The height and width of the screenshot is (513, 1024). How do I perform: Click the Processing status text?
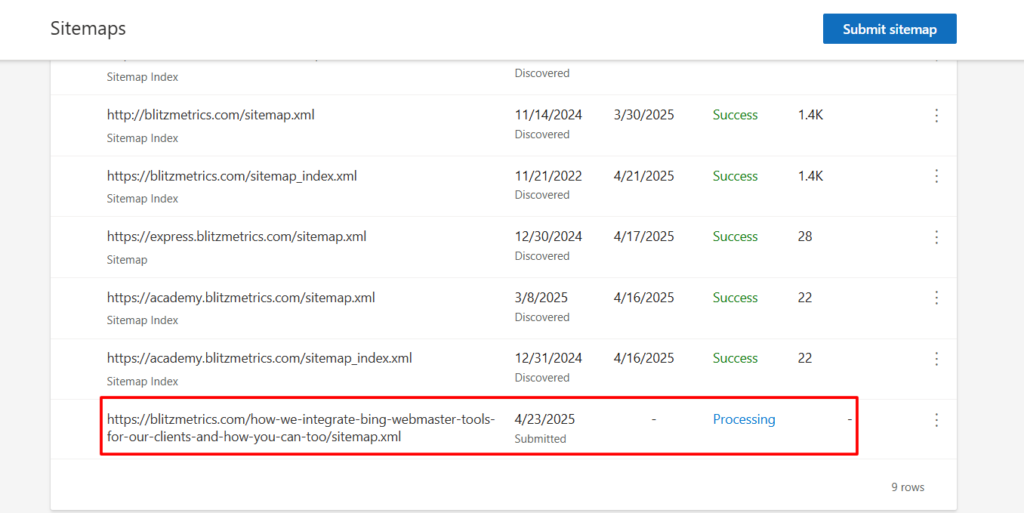coord(744,420)
